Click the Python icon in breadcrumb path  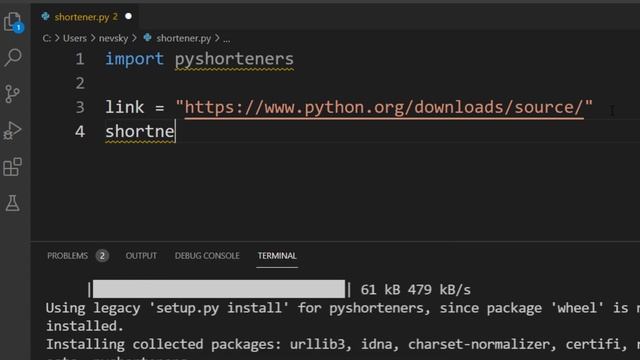pos(148,38)
